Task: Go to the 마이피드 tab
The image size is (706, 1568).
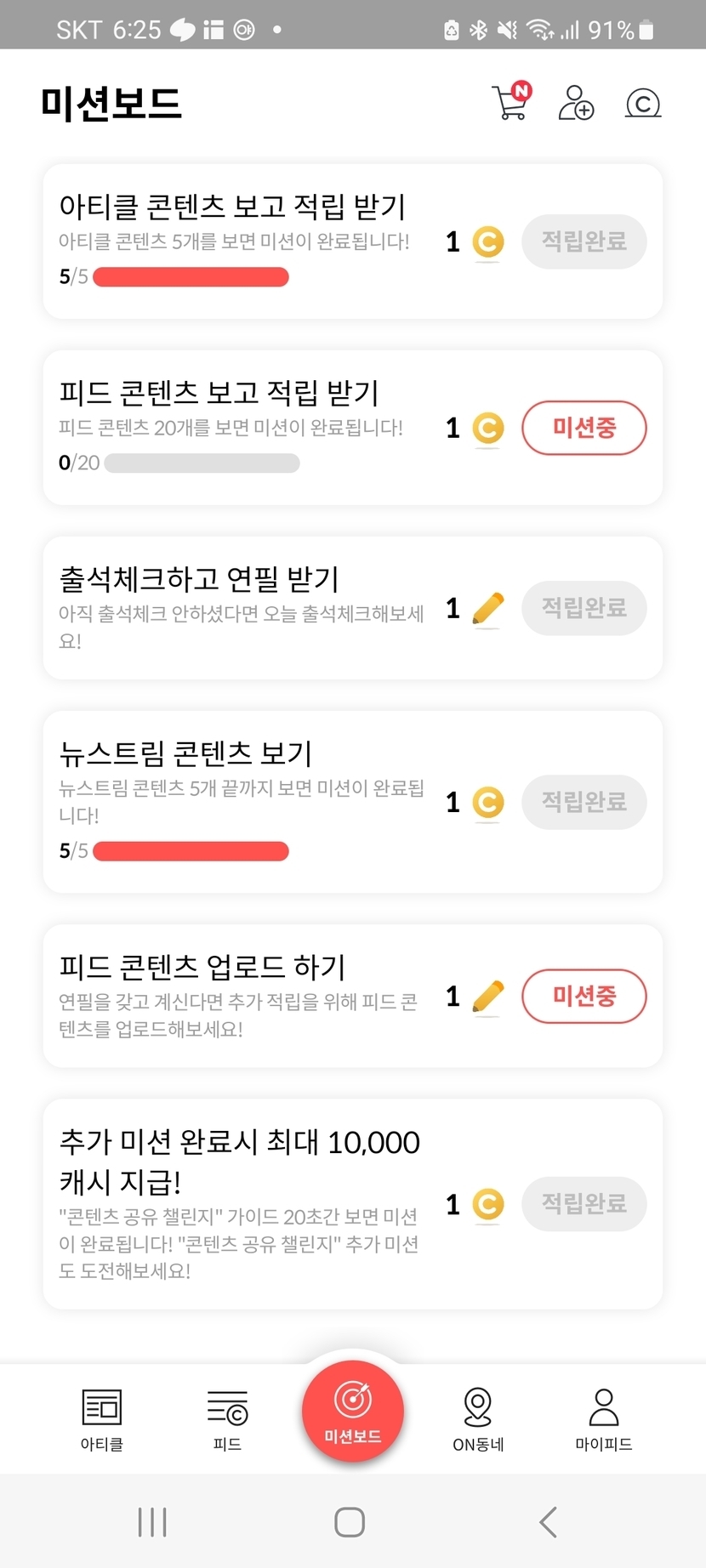Action: click(x=604, y=1418)
